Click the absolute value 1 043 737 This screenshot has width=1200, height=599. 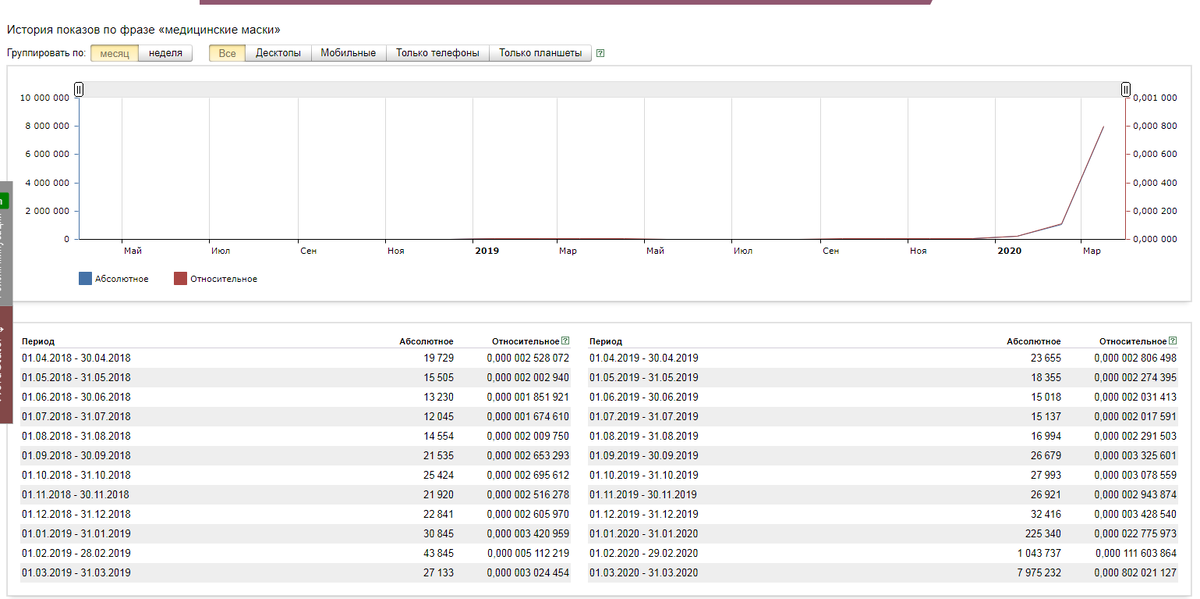pyautogui.click(x=1040, y=553)
